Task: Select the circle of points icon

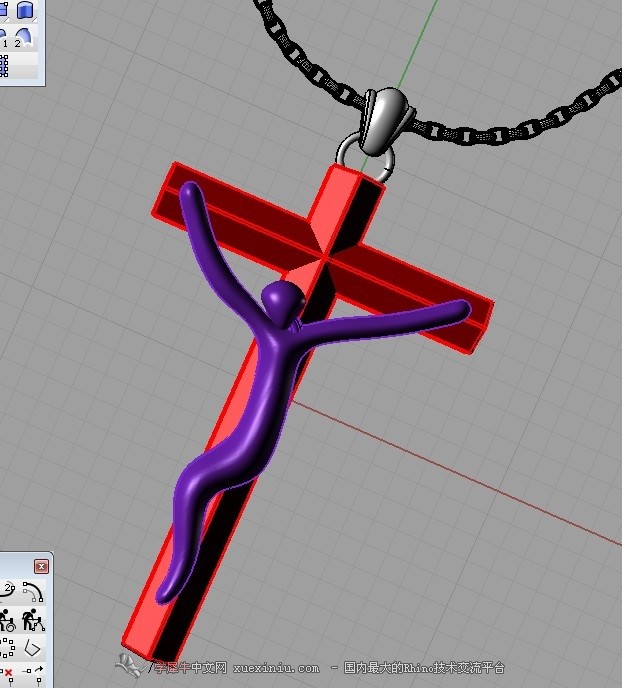Action: coord(7,649)
